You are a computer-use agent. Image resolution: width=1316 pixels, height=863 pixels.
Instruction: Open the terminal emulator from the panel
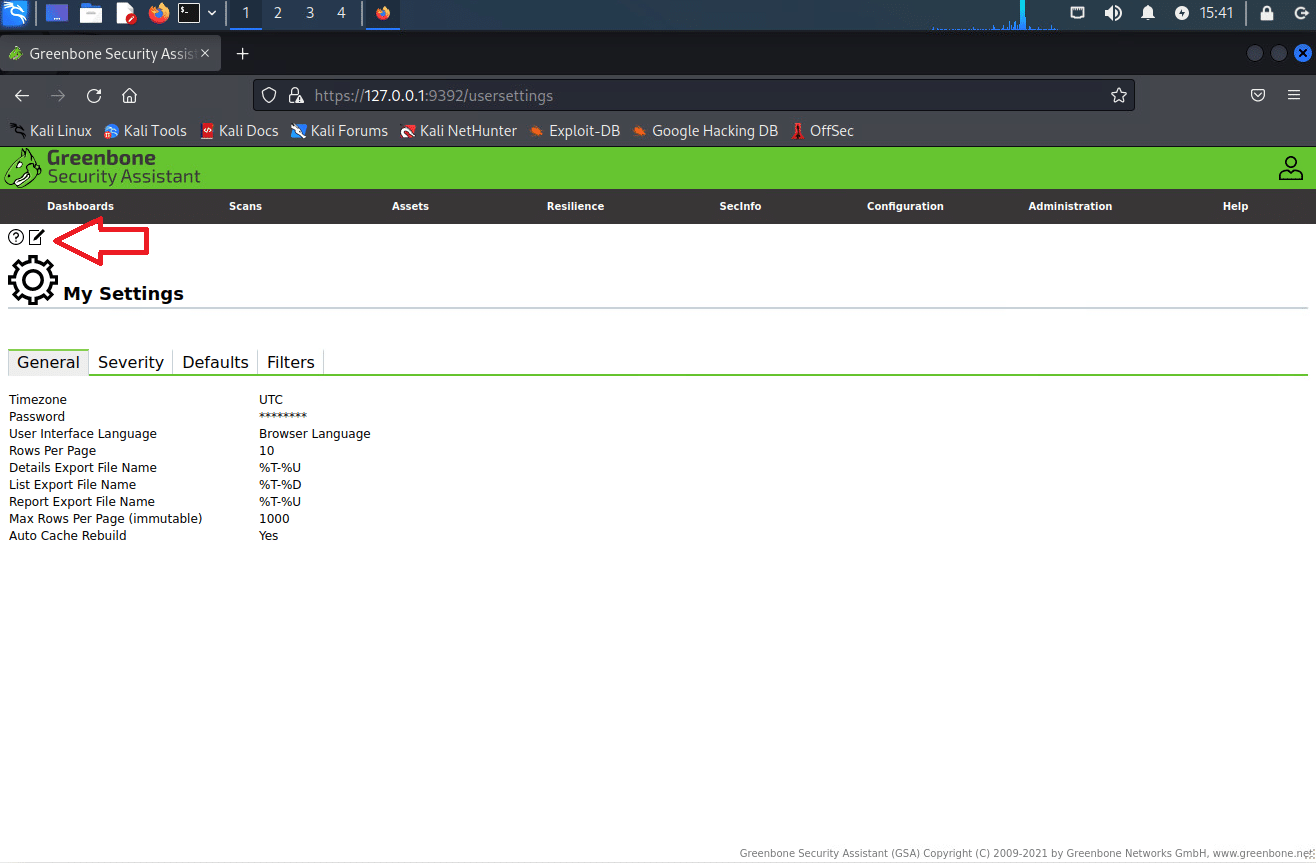(x=189, y=13)
